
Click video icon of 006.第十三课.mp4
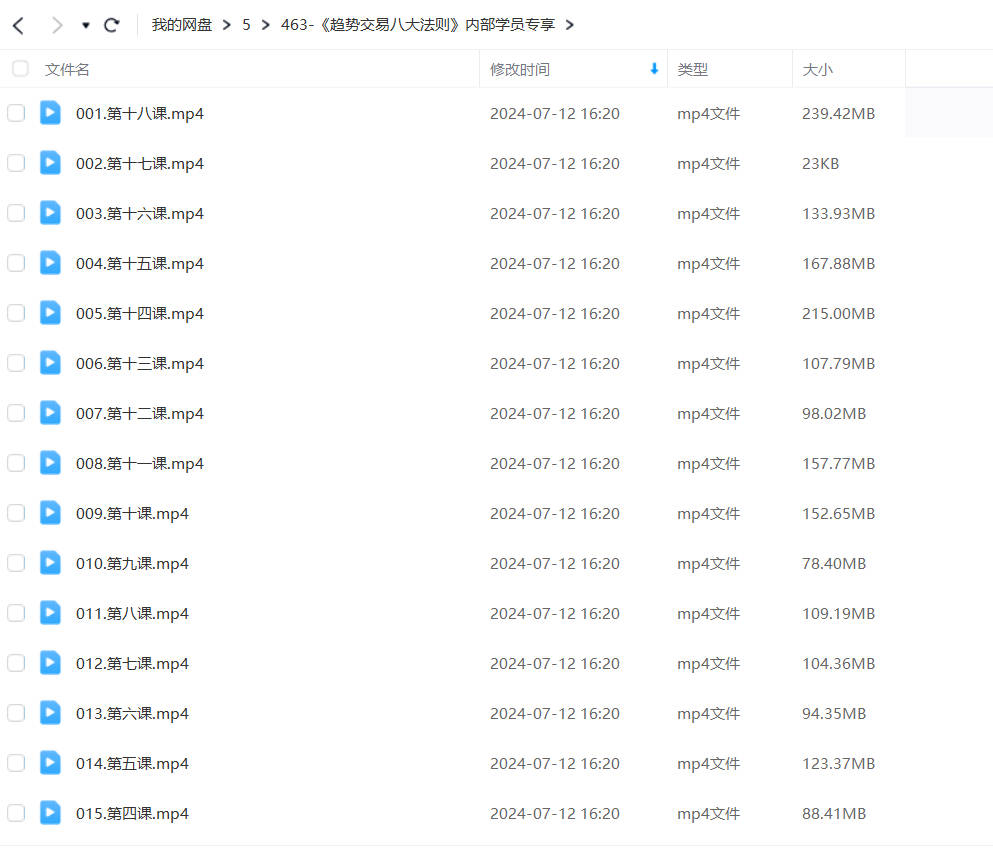[50, 363]
